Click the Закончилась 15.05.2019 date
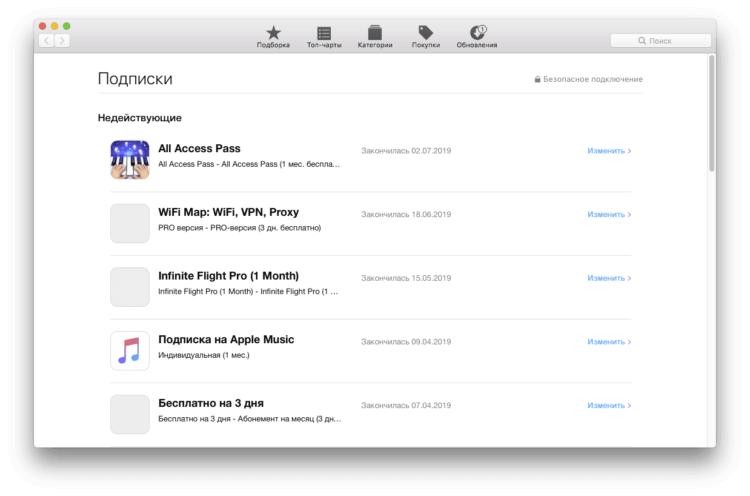 click(x=406, y=278)
